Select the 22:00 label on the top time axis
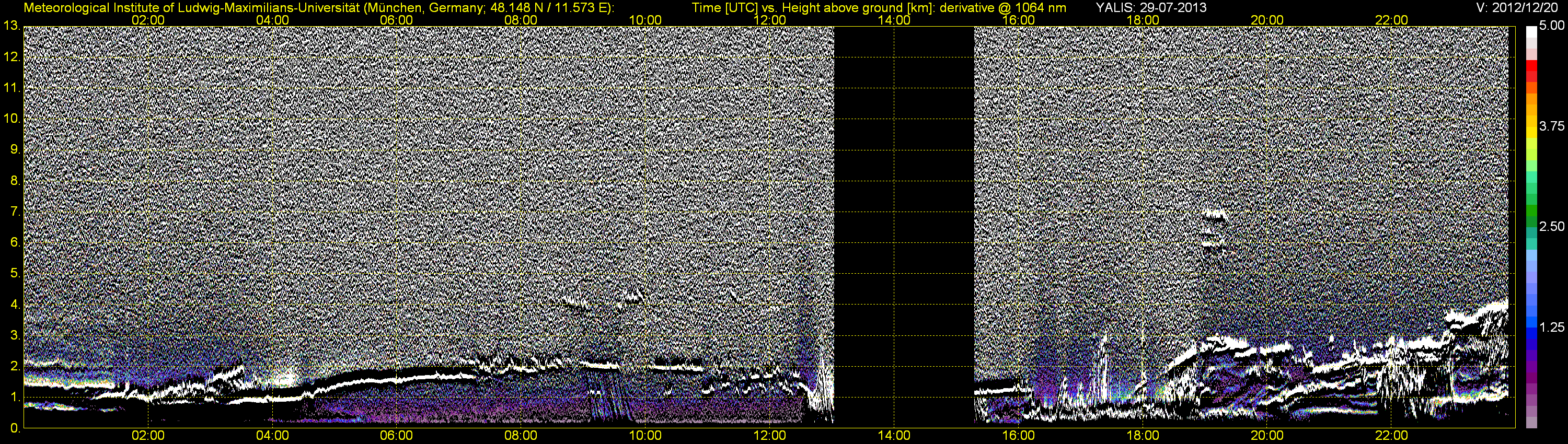This screenshot has height=444, width=1568. click(1391, 20)
